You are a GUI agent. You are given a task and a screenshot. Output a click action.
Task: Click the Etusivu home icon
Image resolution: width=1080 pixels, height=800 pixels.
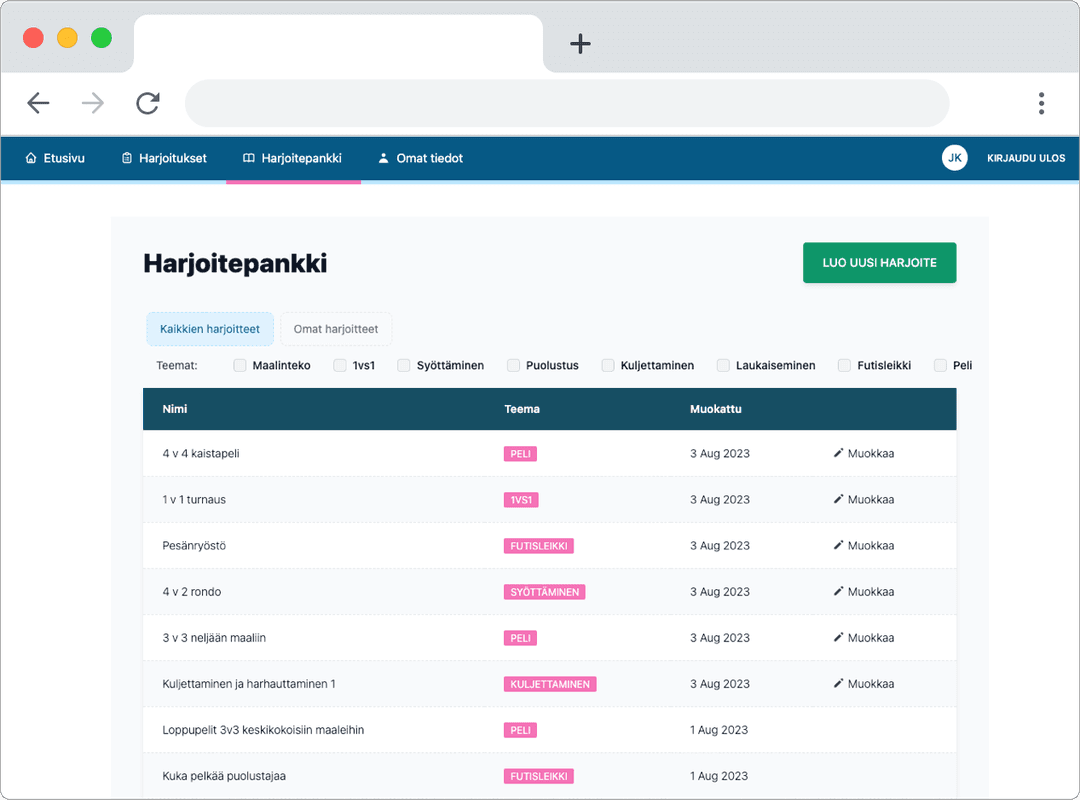point(30,158)
